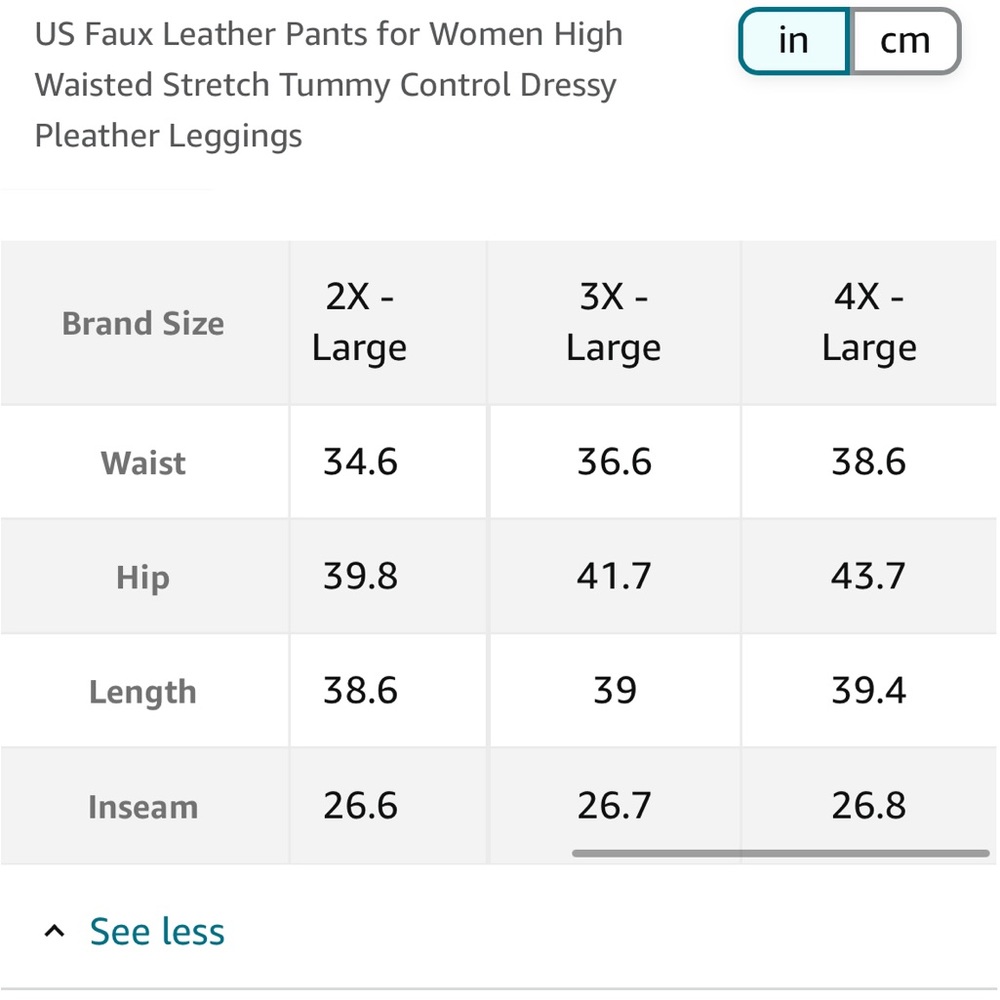Screen dimensions: 1000x1000
Task: Click the upward chevron beside See less
Action: [x=53, y=928]
